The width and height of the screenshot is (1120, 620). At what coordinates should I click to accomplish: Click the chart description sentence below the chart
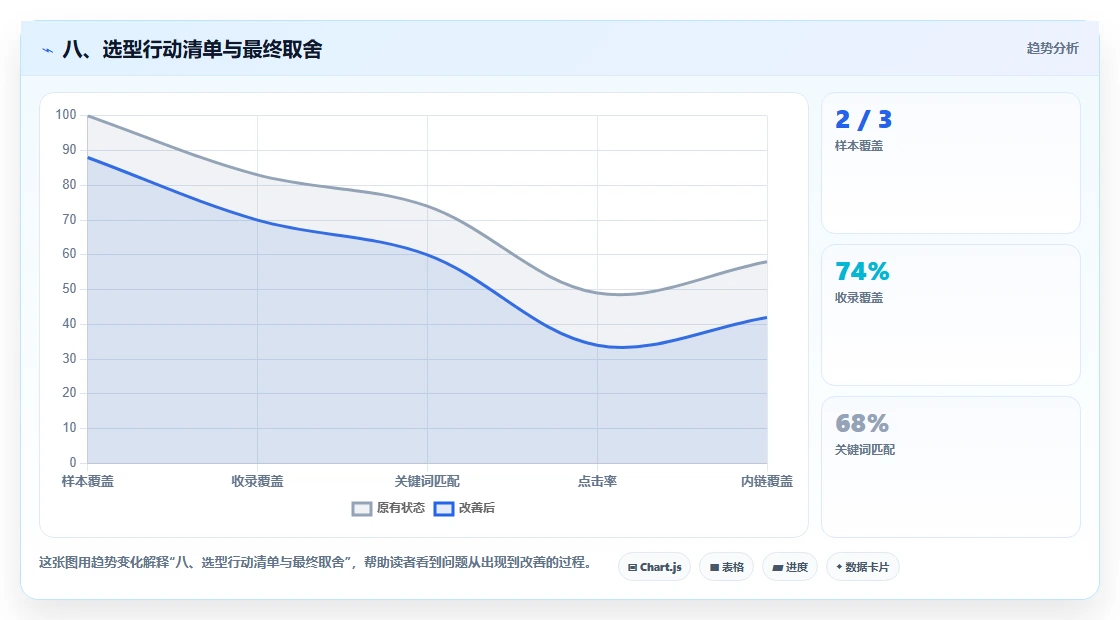315,563
